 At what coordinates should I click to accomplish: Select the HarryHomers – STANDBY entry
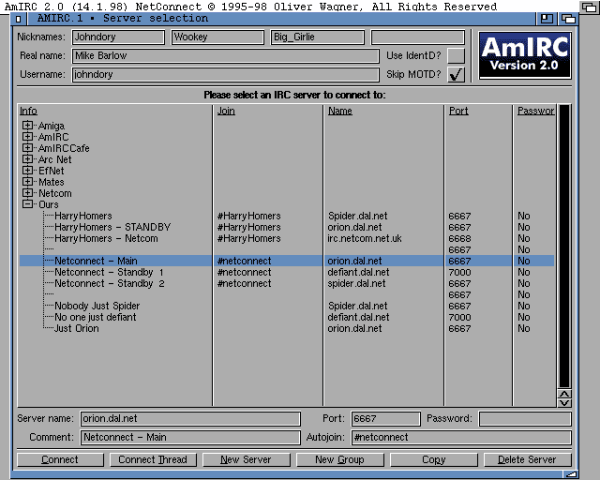point(287,227)
